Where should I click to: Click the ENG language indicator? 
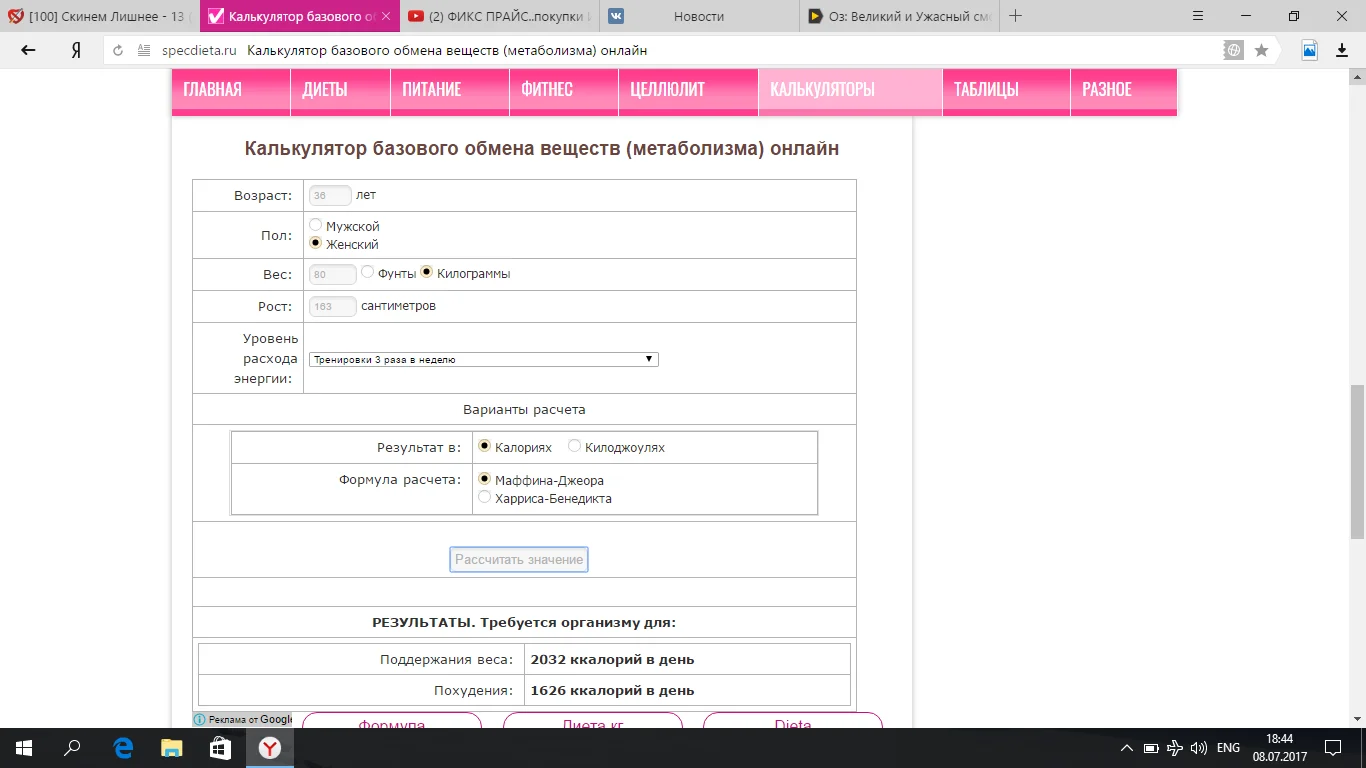point(1228,748)
